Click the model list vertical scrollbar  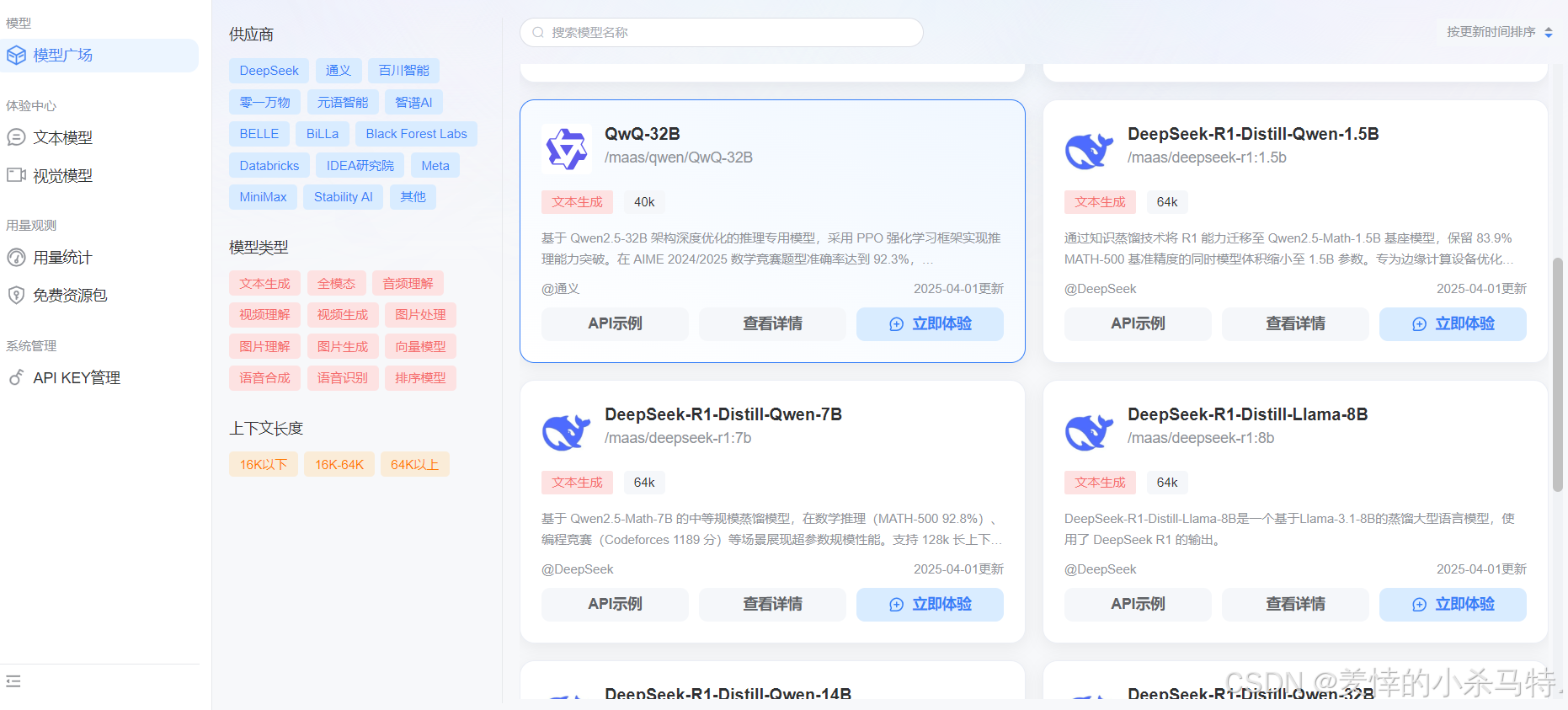click(x=1558, y=375)
